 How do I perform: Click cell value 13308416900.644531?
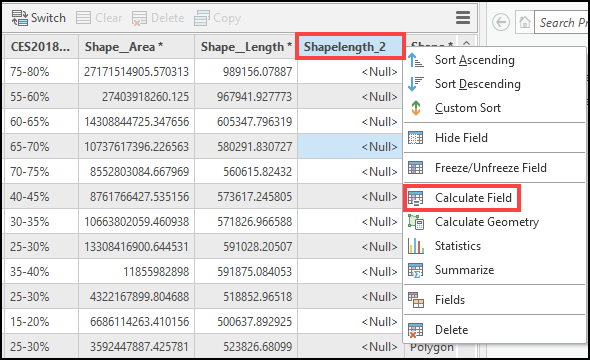pos(136,246)
